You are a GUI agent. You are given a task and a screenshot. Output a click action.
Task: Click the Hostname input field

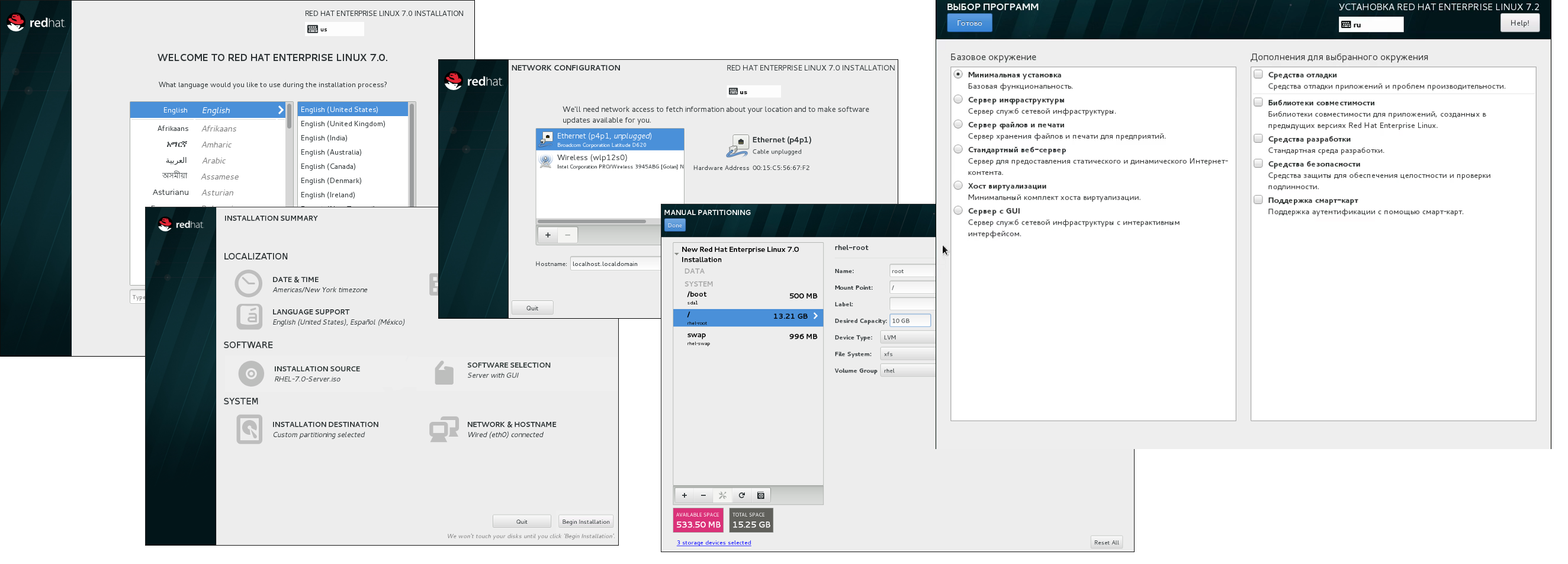point(615,264)
